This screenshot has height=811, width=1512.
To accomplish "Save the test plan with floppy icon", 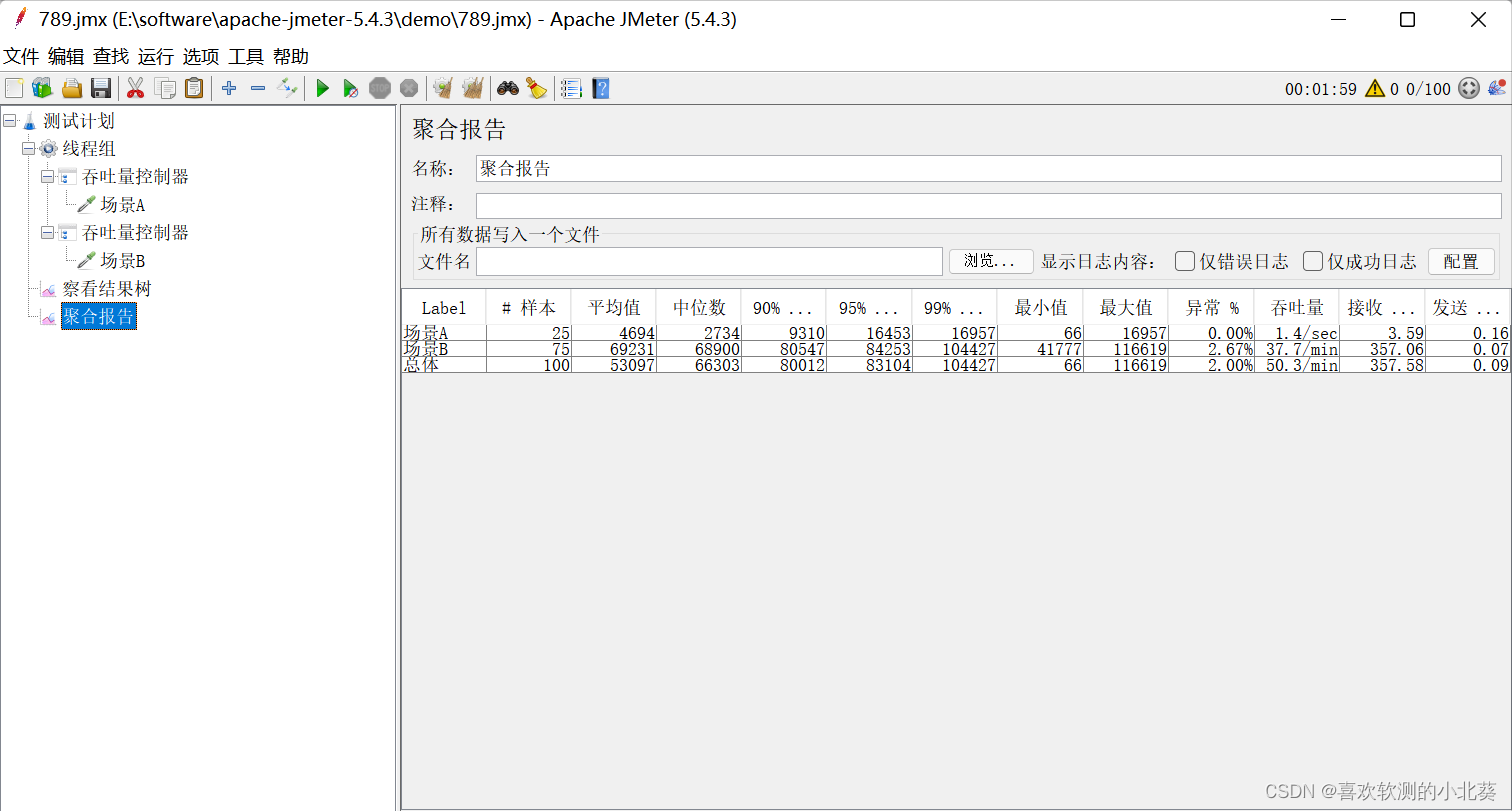I will 101,88.
